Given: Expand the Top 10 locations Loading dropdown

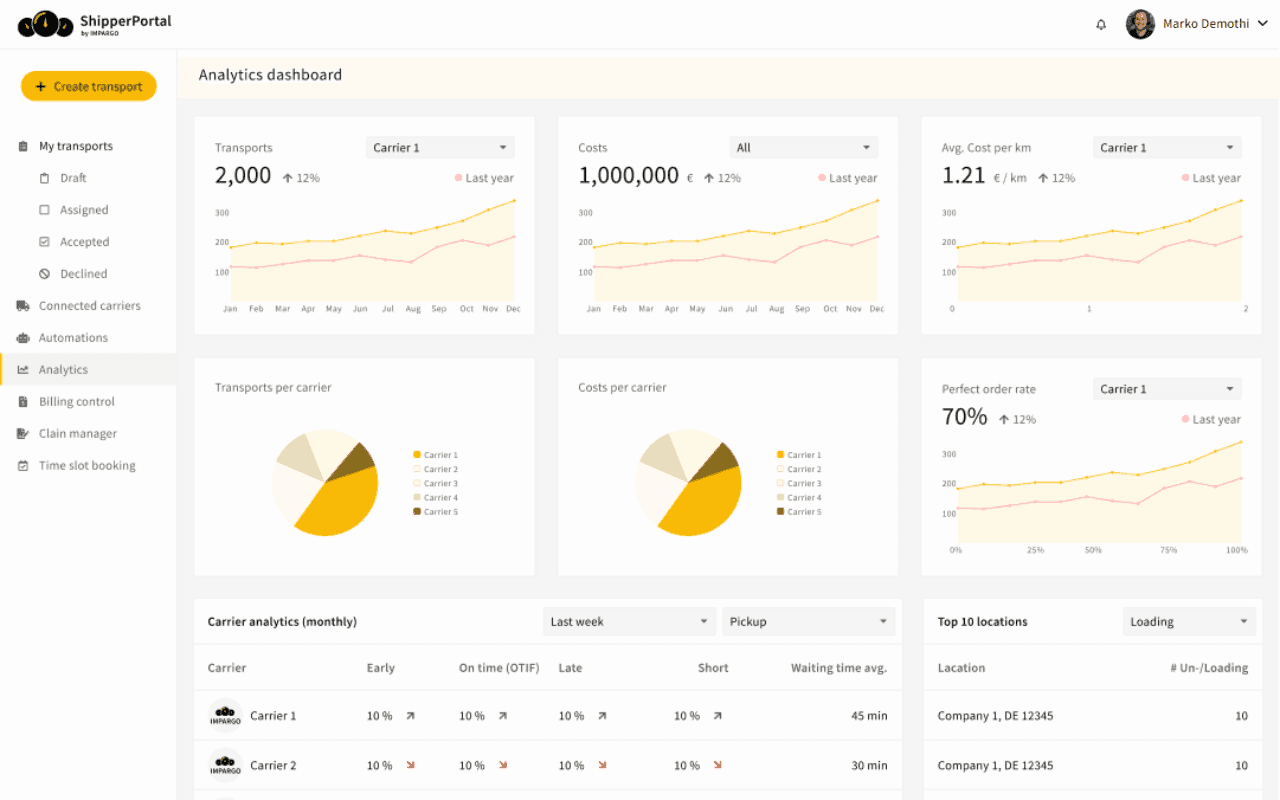Looking at the screenshot, I should tap(1188, 622).
